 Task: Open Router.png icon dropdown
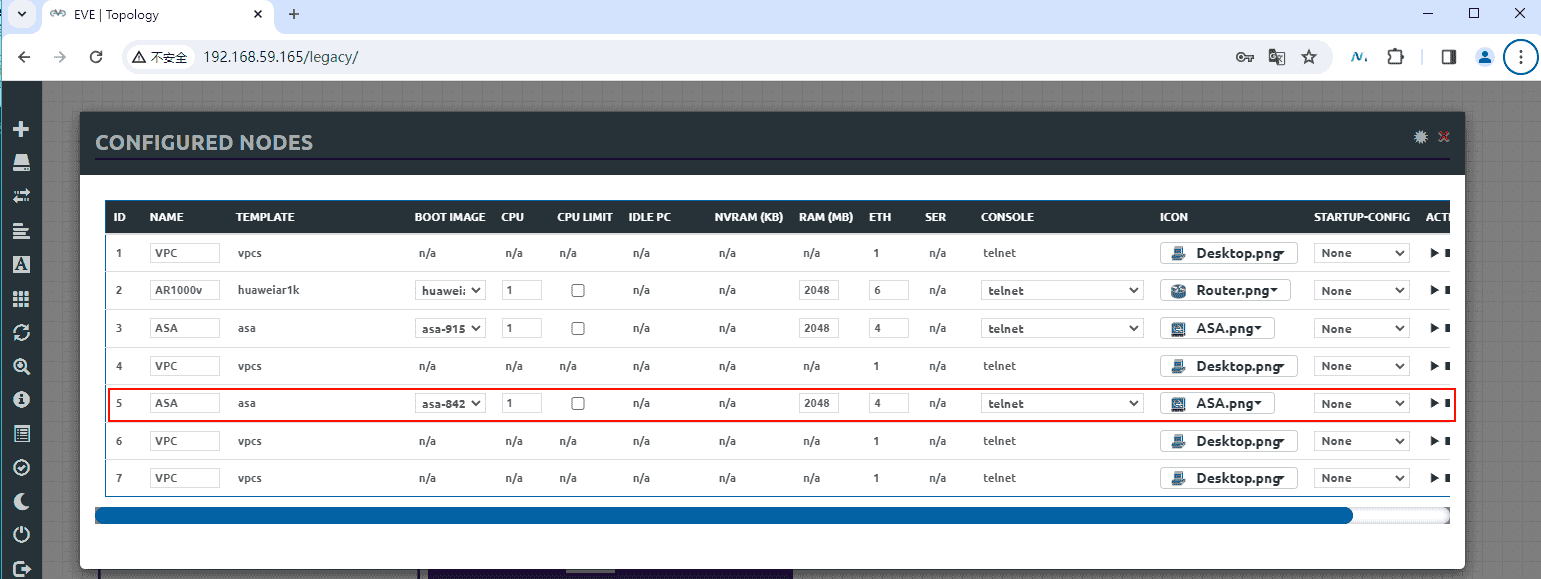coord(1224,291)
